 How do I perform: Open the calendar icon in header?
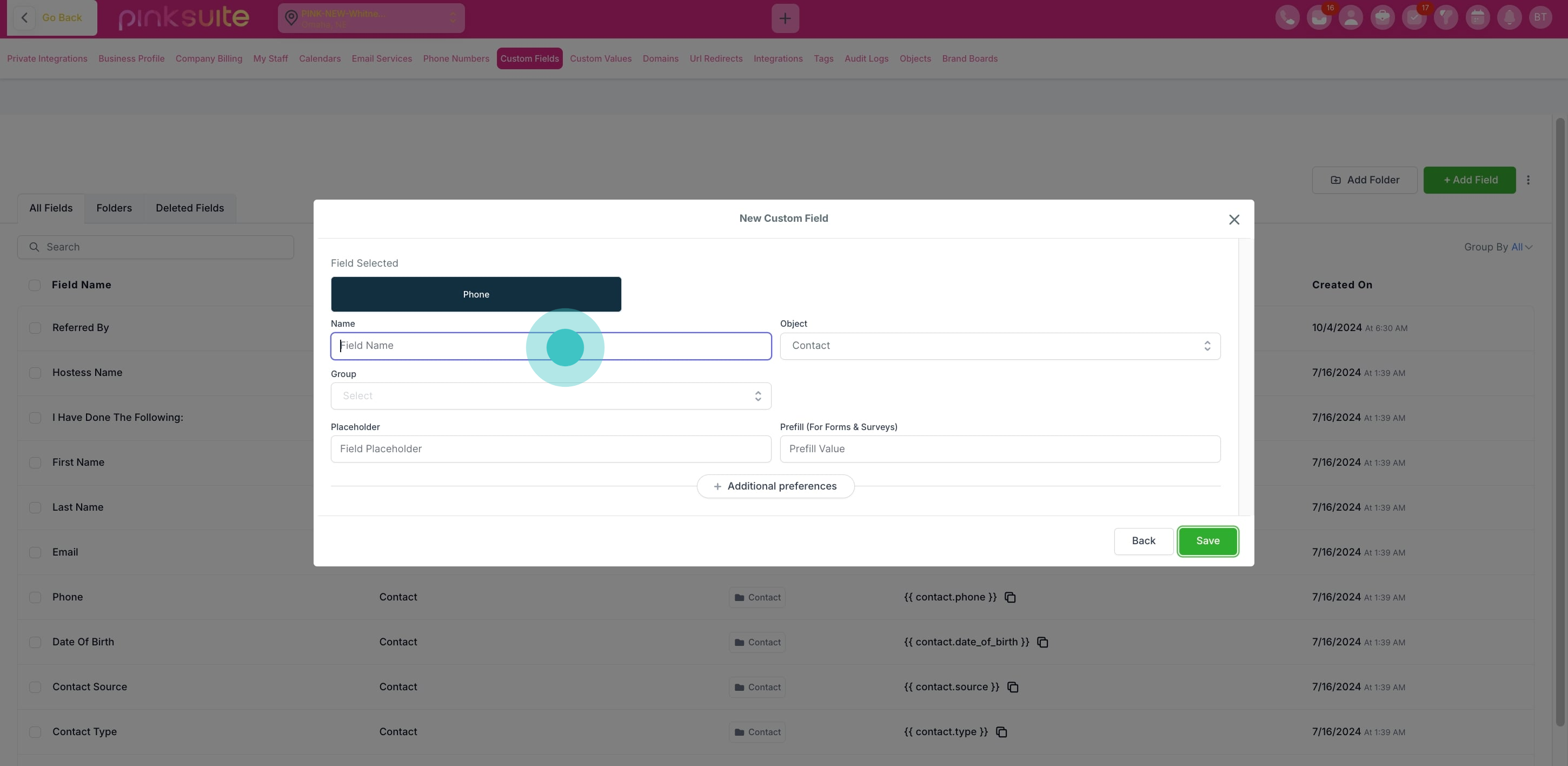tap(1477, 18)
